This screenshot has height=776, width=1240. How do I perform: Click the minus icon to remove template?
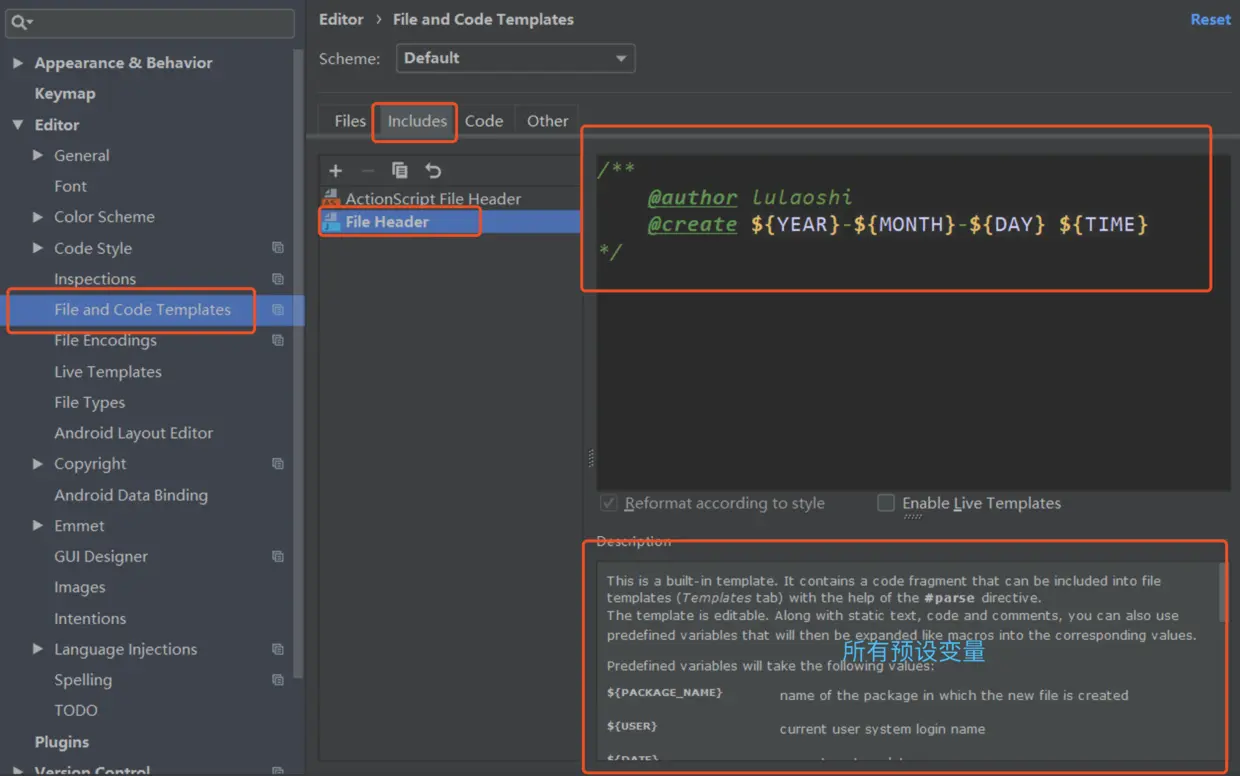point(367,171)
